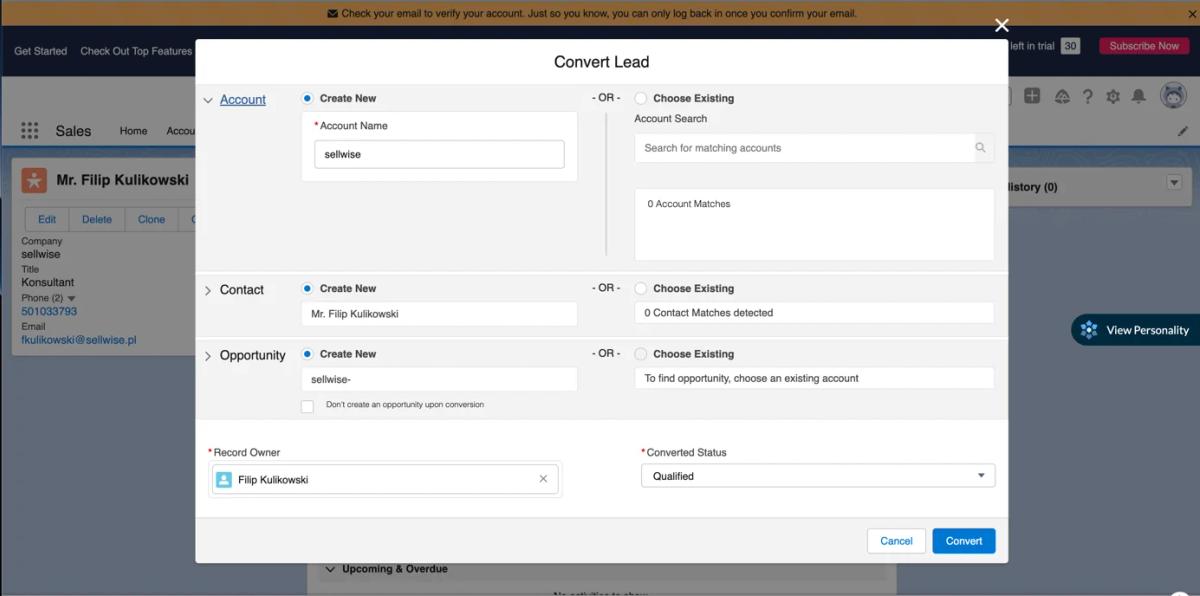
Task: Select Choose Existing for Contact
Action: (x=640, y=288)
